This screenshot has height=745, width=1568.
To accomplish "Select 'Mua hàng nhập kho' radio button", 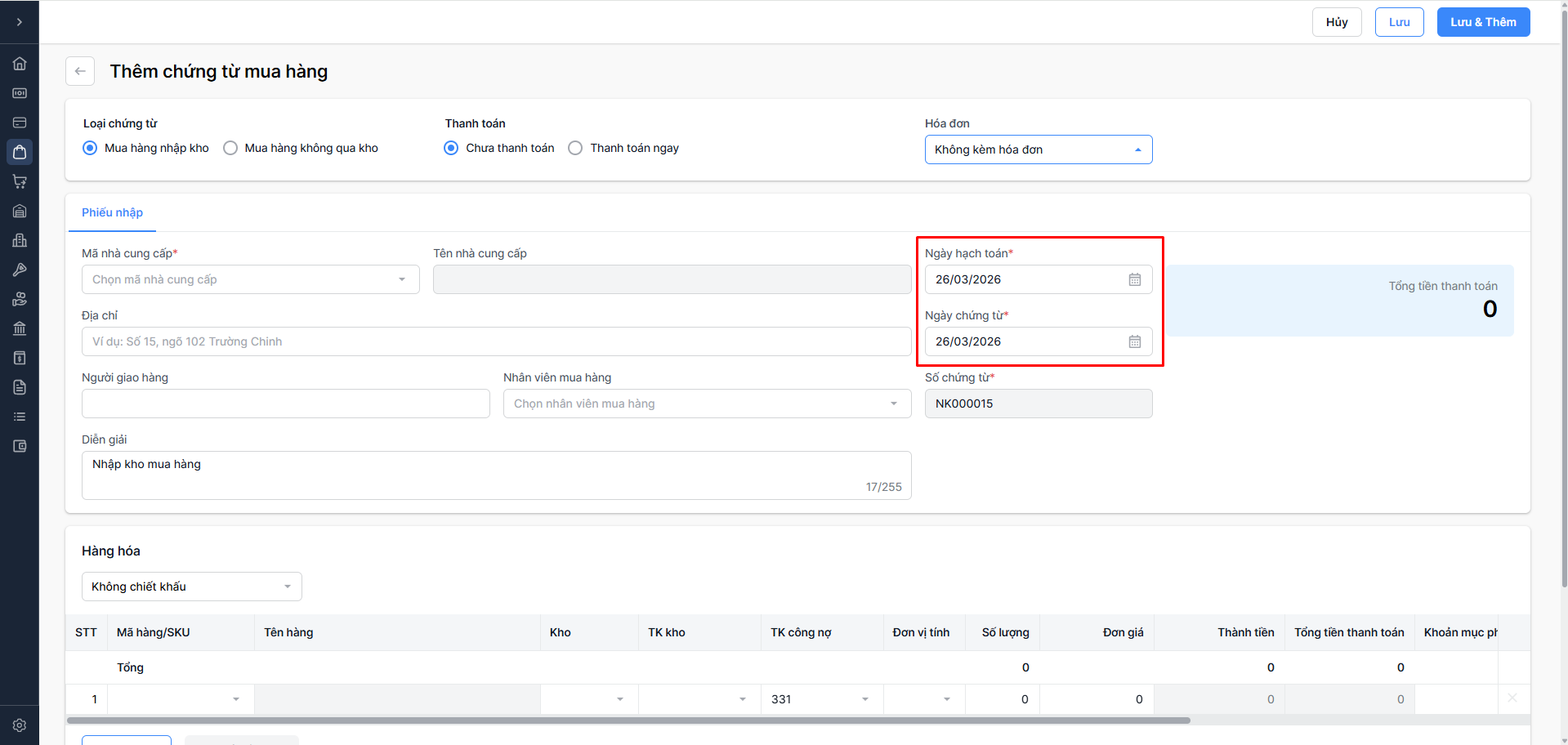I will coord(91,148).
